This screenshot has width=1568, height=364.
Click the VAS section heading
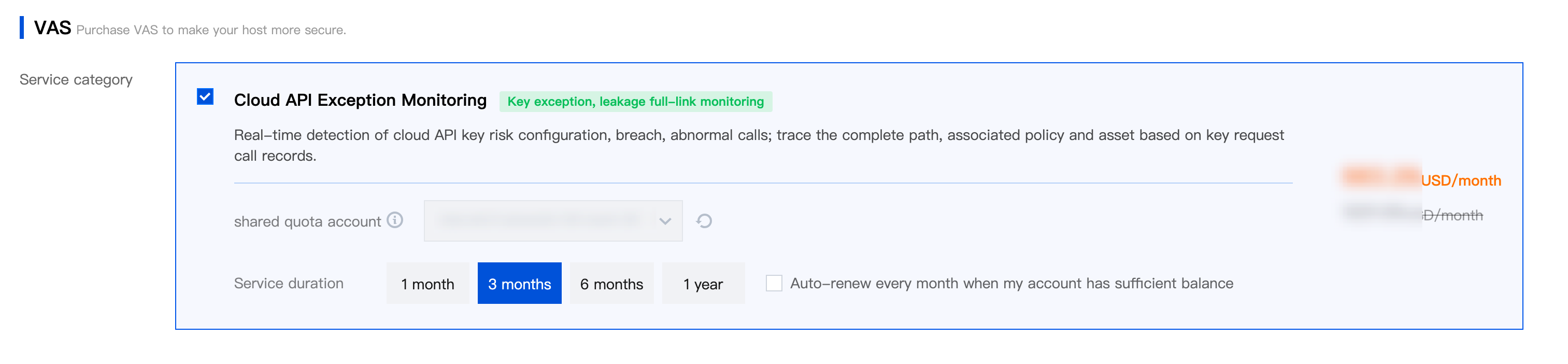pyautogui.click(x=52, y=28)
